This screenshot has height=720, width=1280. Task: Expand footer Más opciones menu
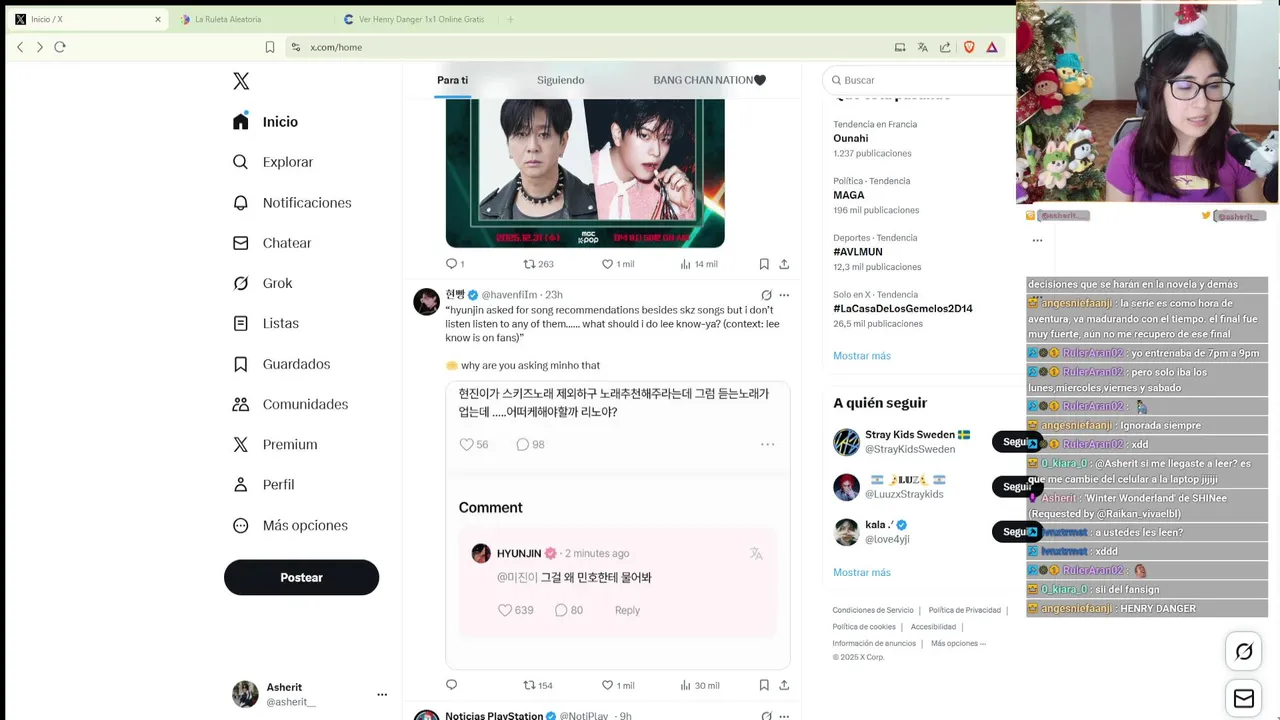(958, 644)
